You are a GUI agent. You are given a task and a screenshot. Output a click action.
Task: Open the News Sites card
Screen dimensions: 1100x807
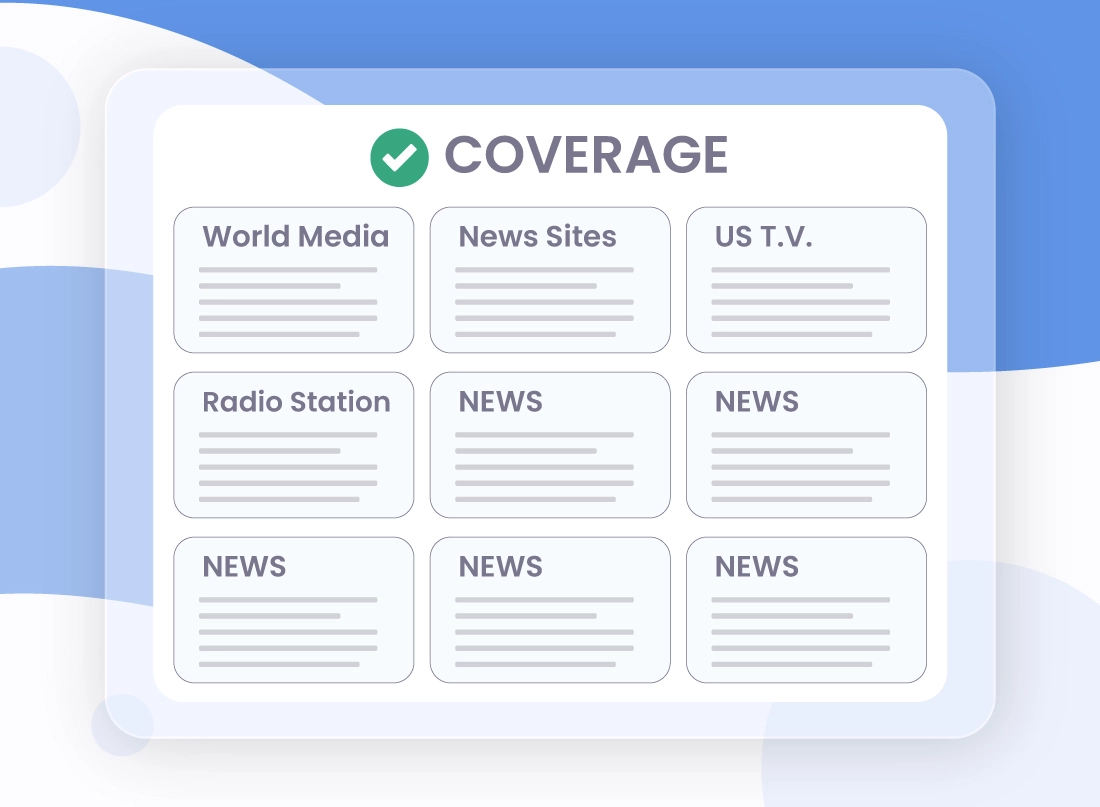(550, 280)
